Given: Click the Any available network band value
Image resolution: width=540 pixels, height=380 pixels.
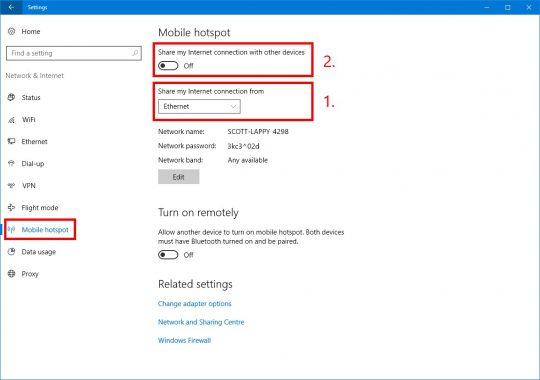Looking at the screenshot, I should pos(248,160).
